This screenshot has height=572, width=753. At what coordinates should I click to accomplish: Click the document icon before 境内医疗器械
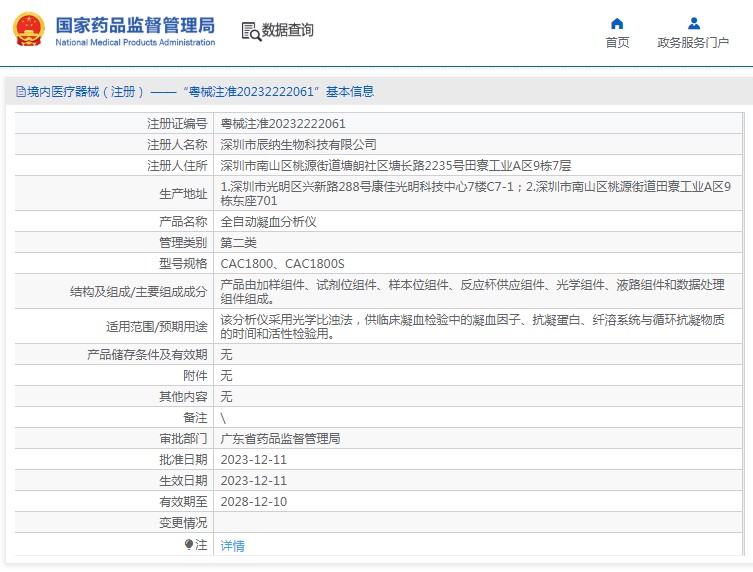click(x=21, y=91)
